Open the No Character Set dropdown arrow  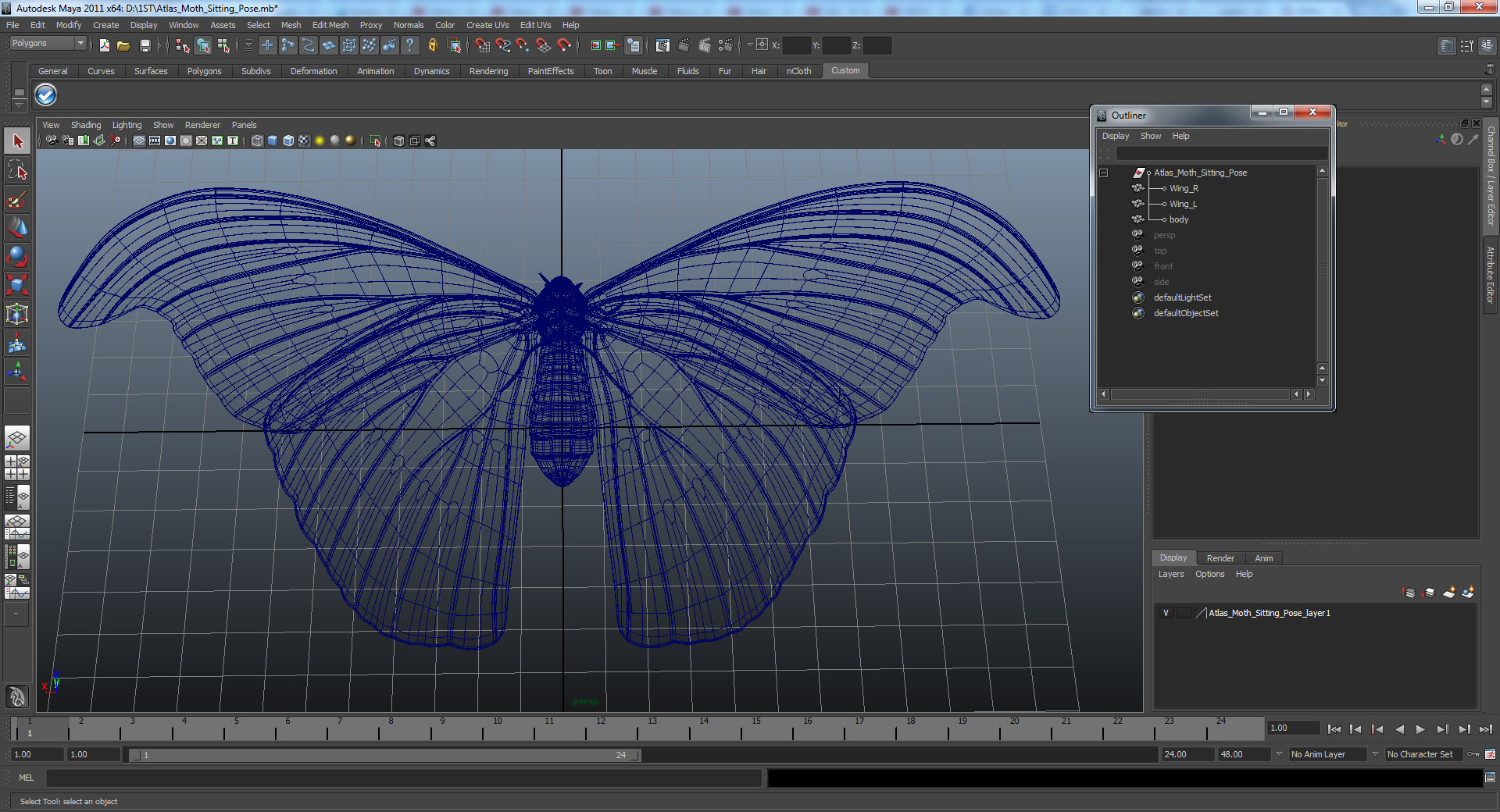point(1376,754)
